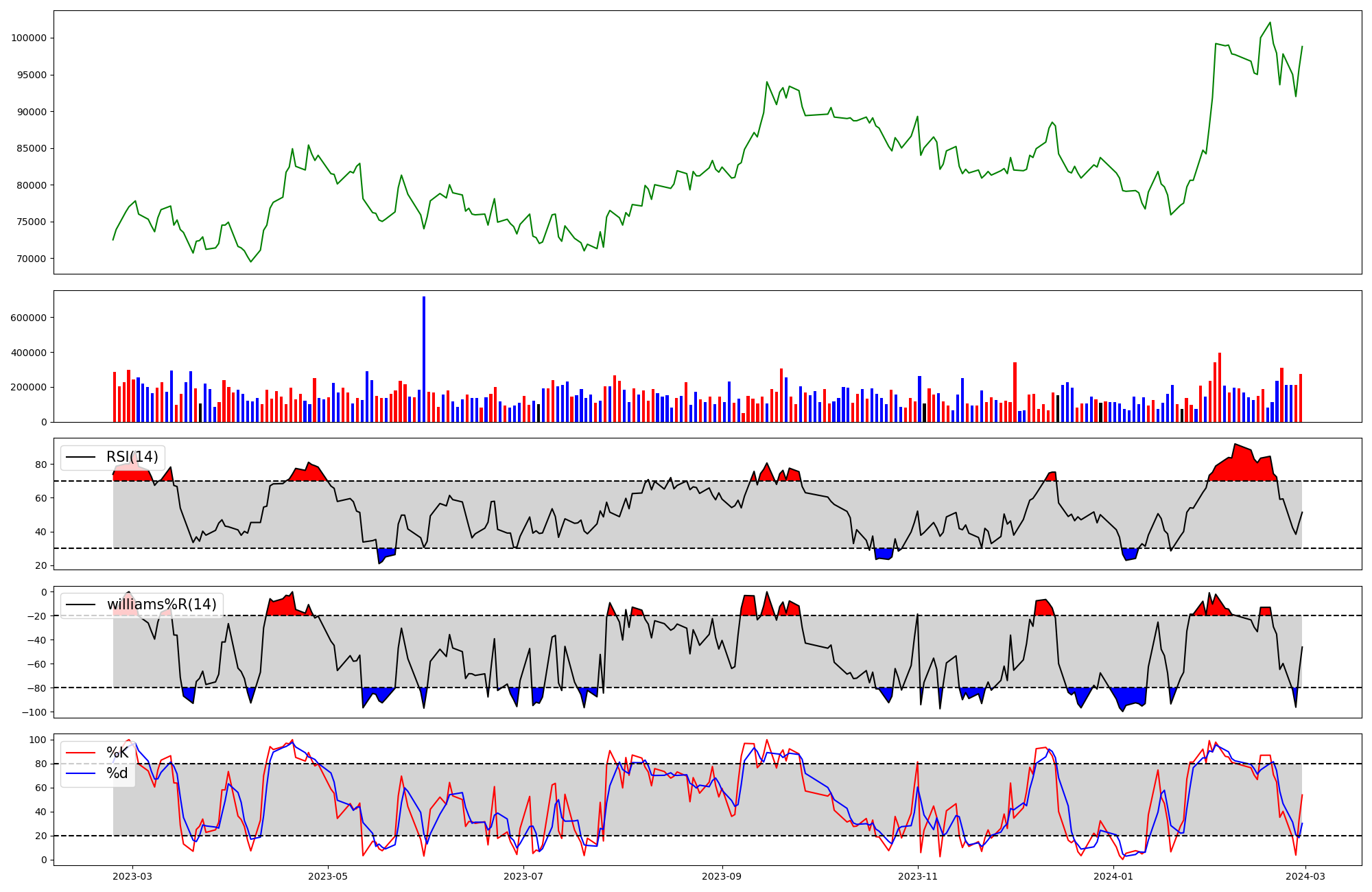Click the −100 Williams %R axis label
This screenshot has height=892, width=1372.
point(33,713)
